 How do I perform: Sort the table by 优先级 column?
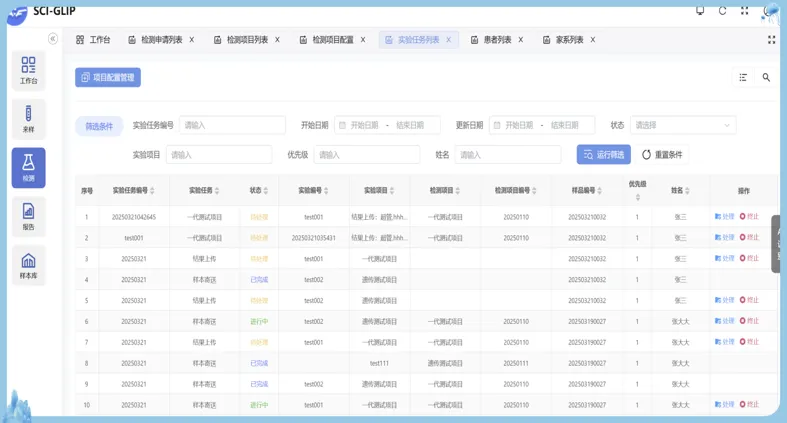coord(637,190)
